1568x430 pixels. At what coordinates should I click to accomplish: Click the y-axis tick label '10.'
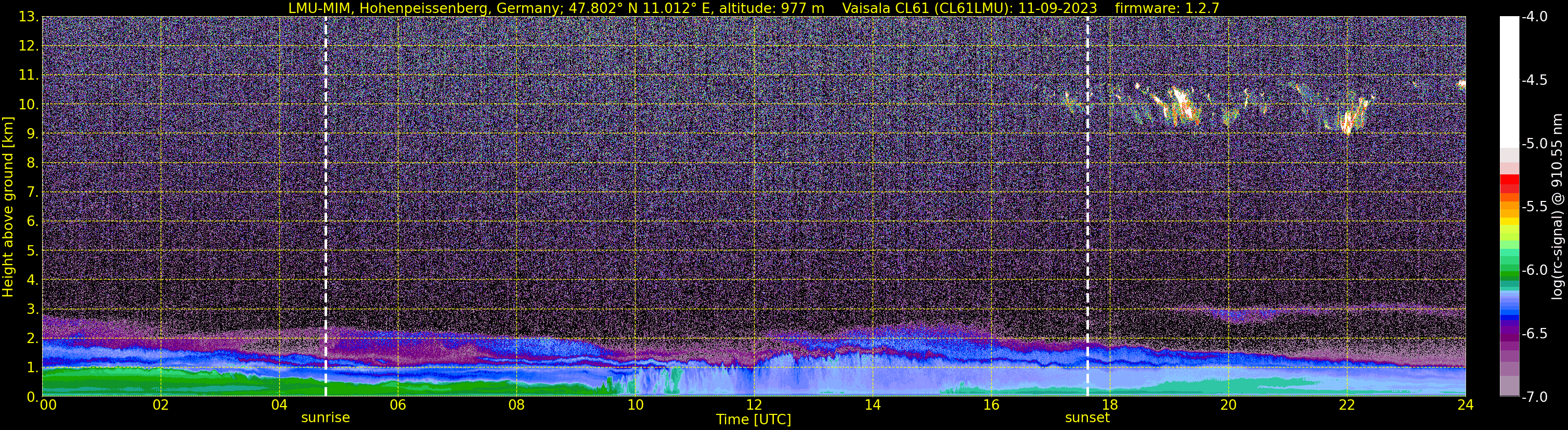(x=29, y=105)
